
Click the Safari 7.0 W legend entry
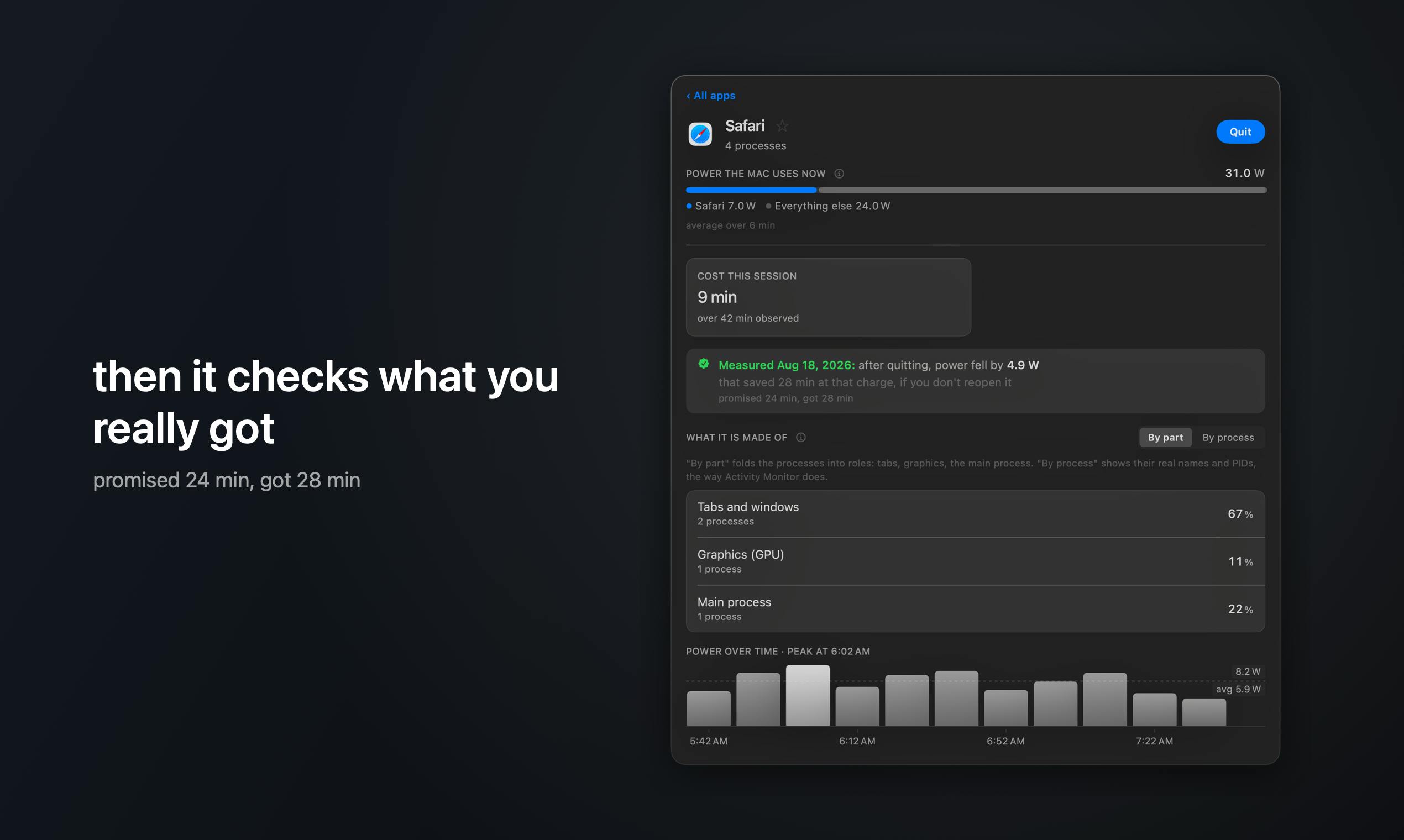click(721, 206)
